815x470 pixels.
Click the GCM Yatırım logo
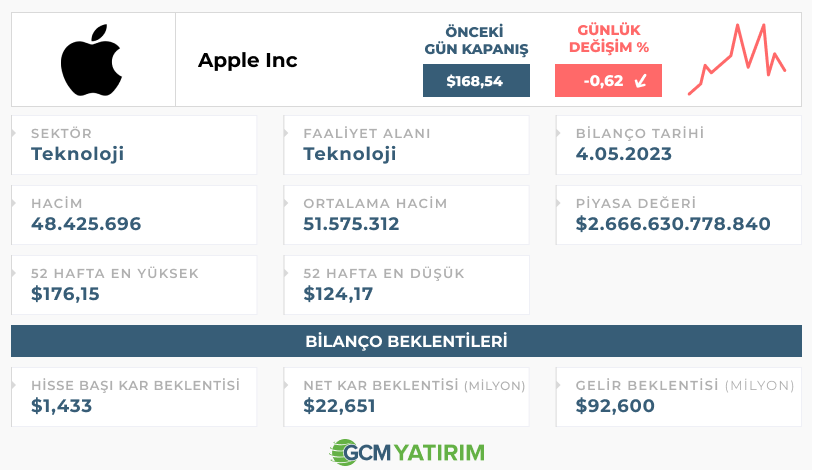407,452
